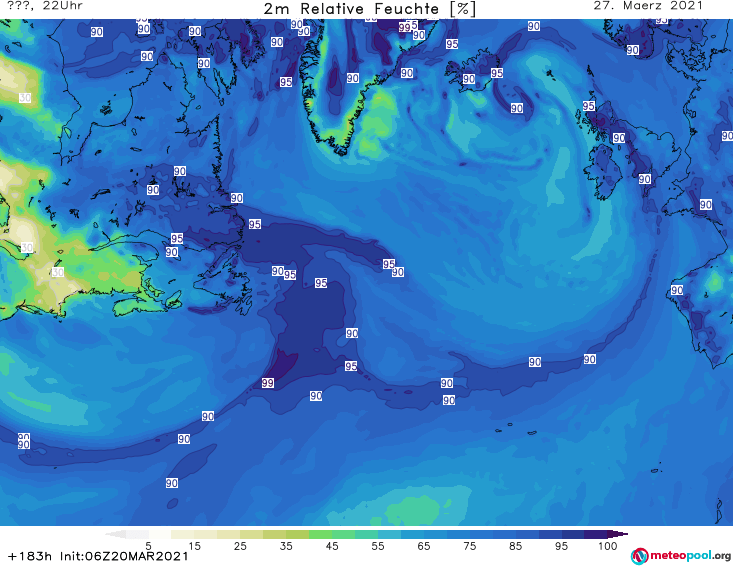Screen dimensions: 733x566
Task: Click the '99' label in mid-Atlantic dark patch
Action: coord(267,383)
